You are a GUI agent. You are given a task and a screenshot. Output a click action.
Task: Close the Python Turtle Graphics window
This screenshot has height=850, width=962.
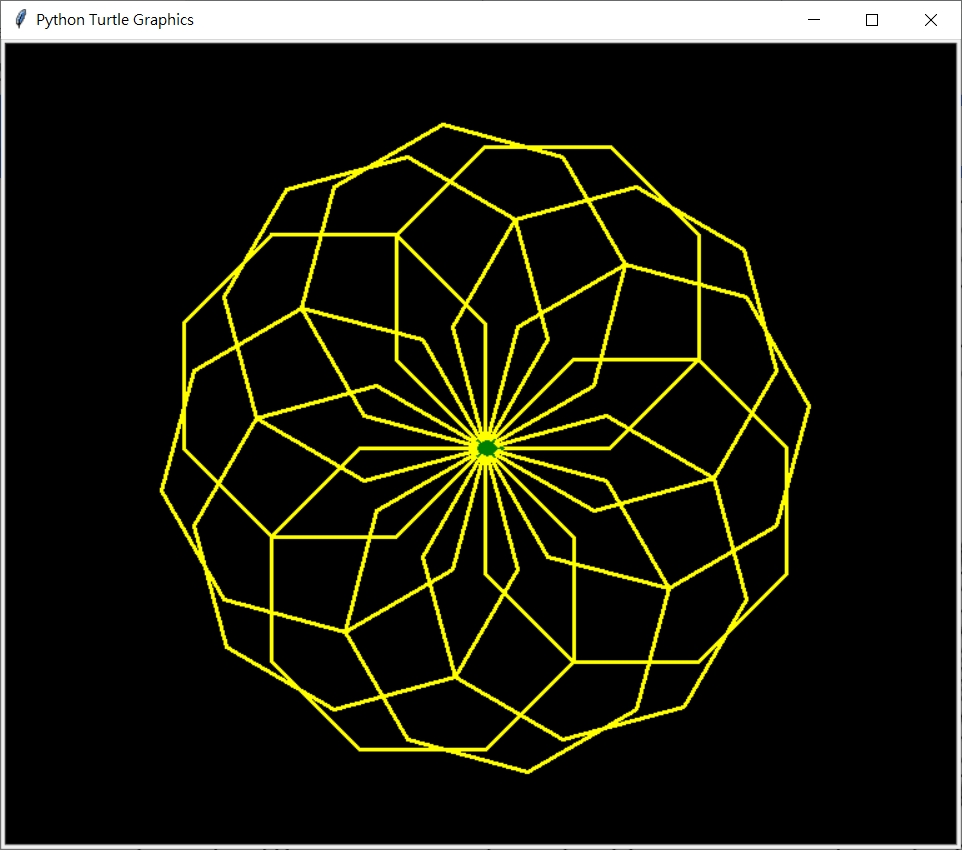click(x=930, y=19)
